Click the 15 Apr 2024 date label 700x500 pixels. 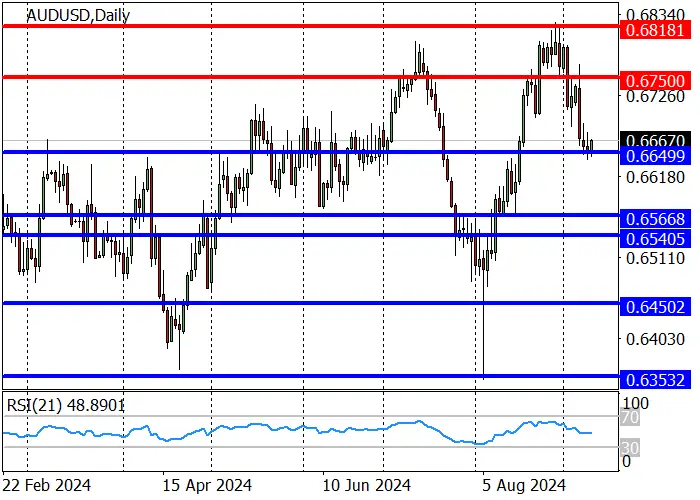pyautogui.click(x=207, y=485)
